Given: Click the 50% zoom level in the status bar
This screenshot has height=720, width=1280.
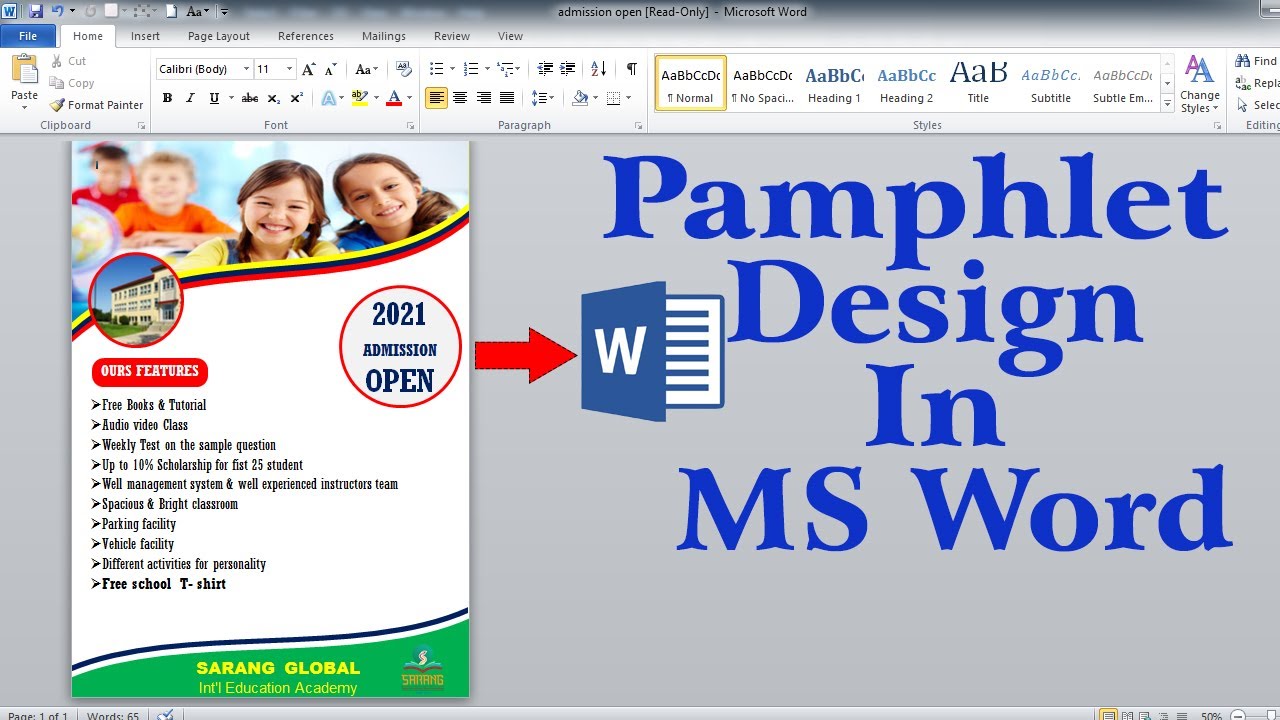Looking at the screenshot, I should 1211,715.
